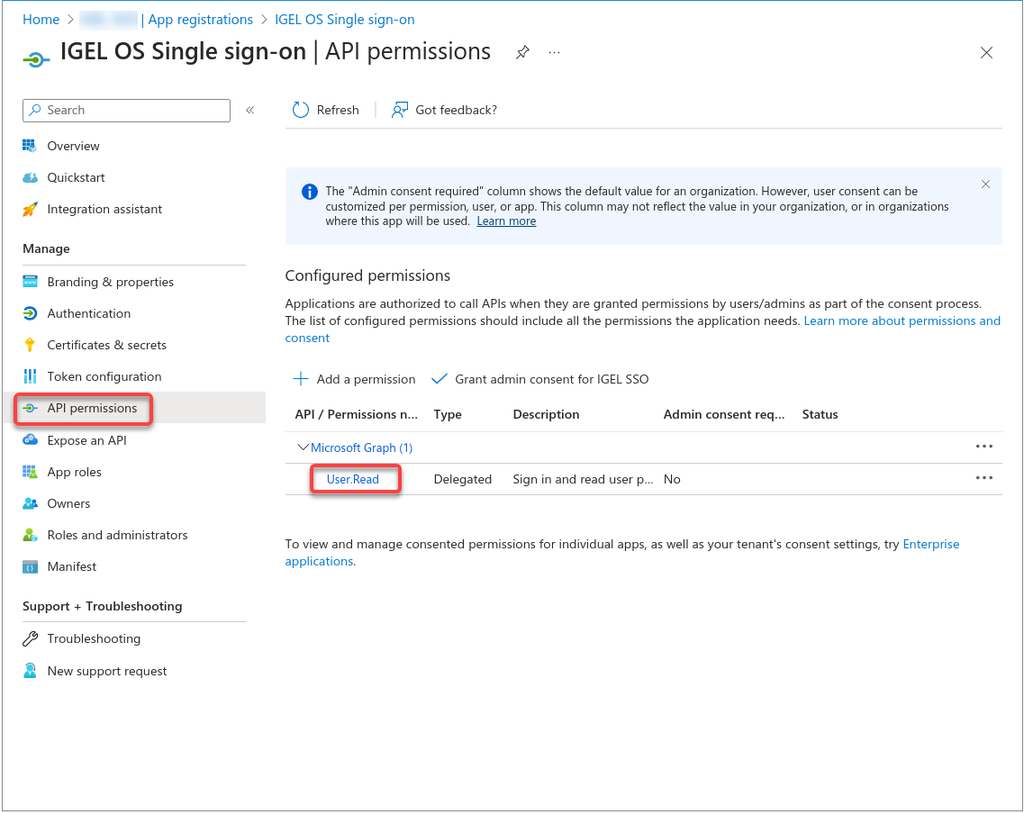Dismiss the admin consent info banner
1024x813 pixels.
tap(985, 184)
